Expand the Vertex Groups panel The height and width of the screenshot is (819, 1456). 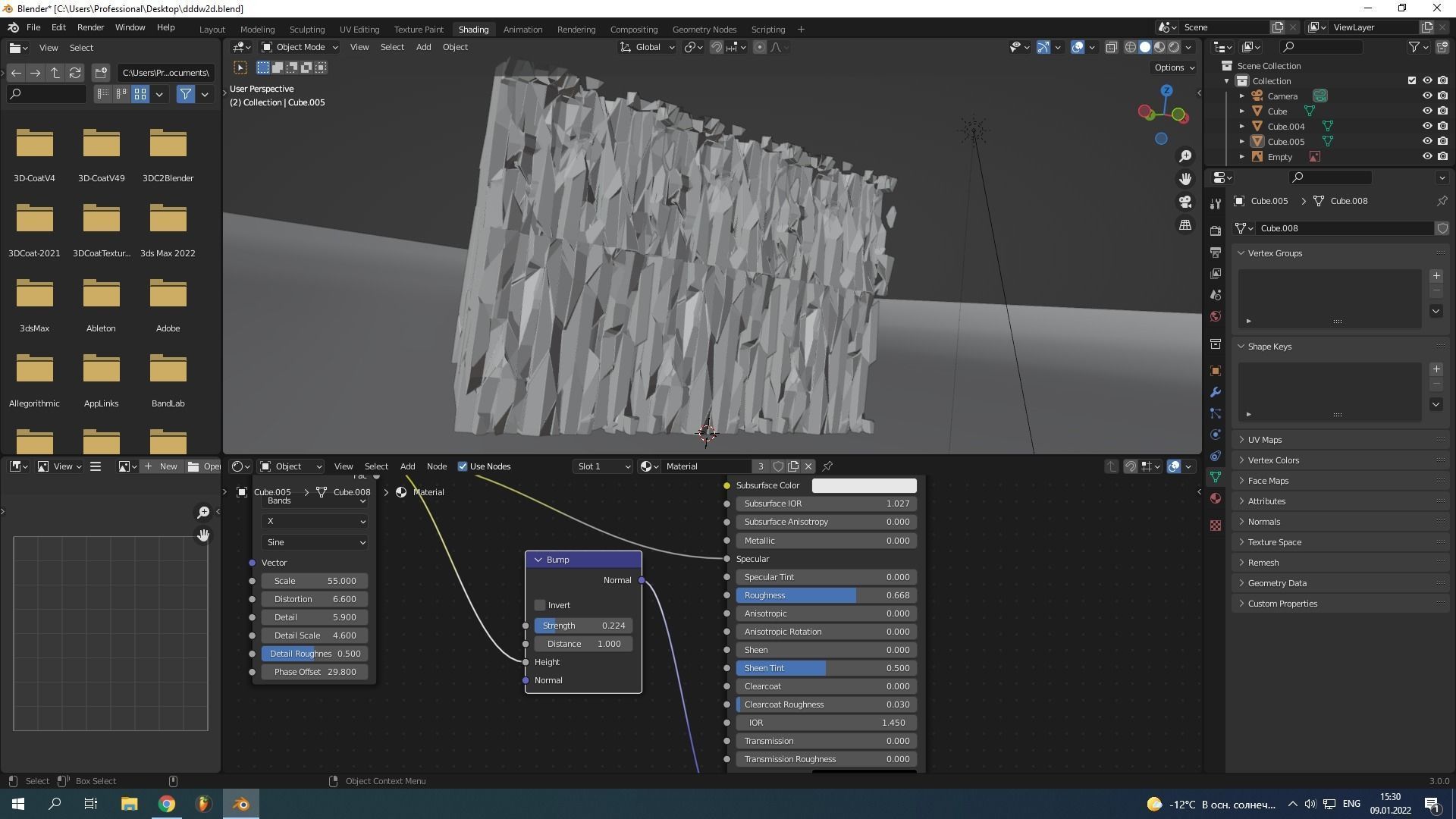(x=1274, y=253)
